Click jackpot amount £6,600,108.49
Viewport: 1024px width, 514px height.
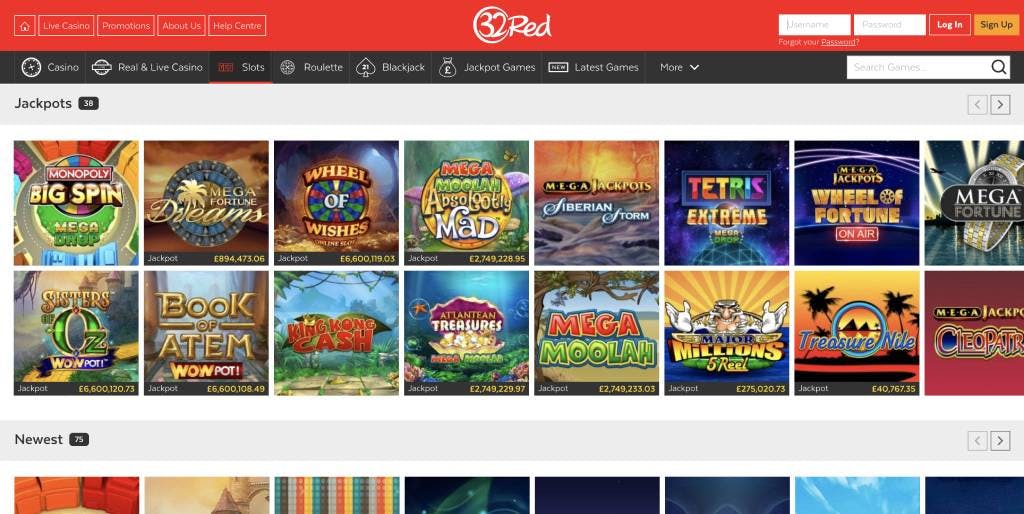(236, 389)
